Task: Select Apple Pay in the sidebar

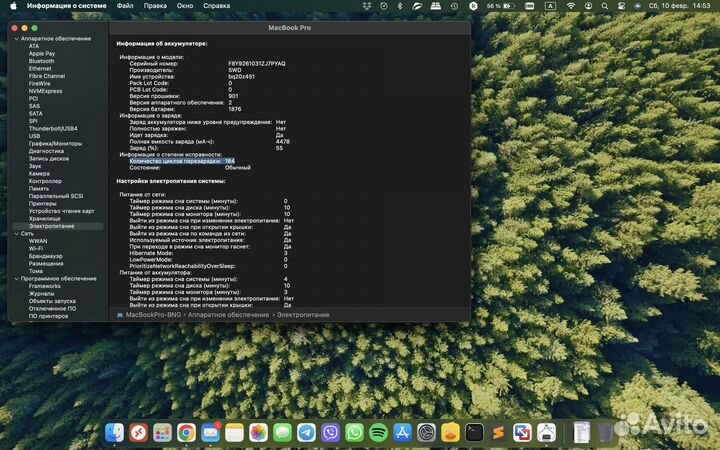Action: [42, 54]
